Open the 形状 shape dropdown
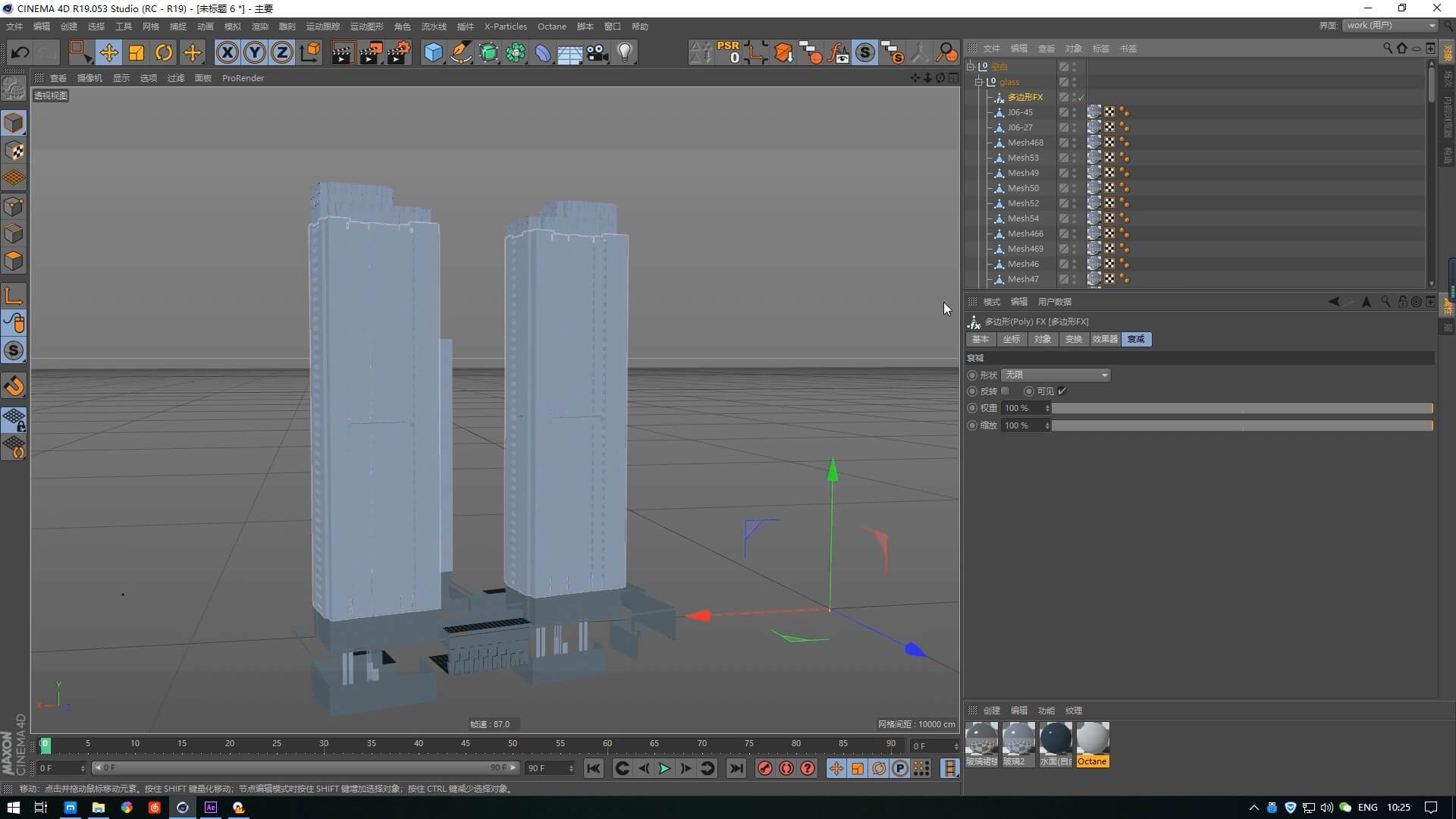This screenshot has height=819, width=1456. [x=1056, y=375]
